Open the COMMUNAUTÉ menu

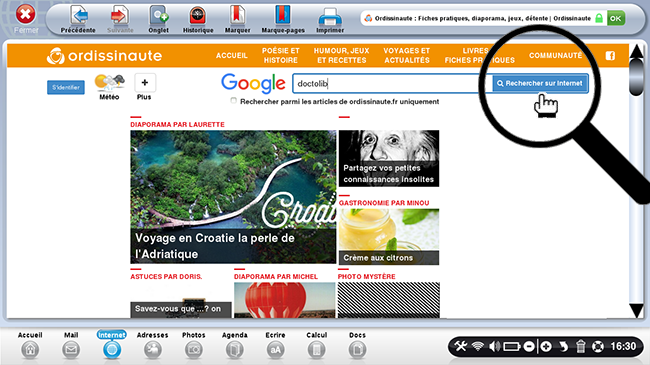555,56
